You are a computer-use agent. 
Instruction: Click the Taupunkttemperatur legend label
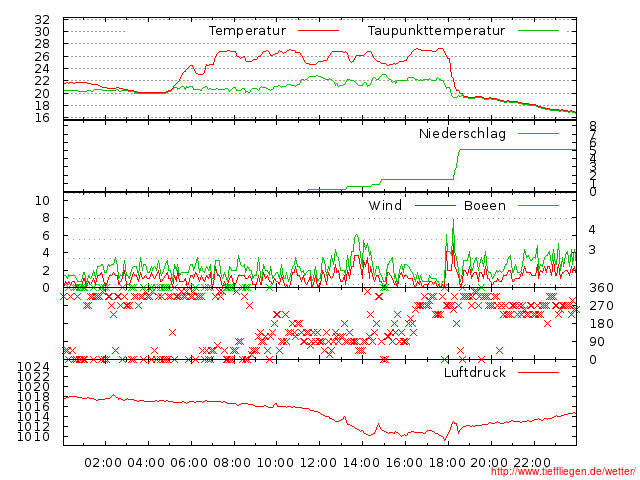pos(436,31)
